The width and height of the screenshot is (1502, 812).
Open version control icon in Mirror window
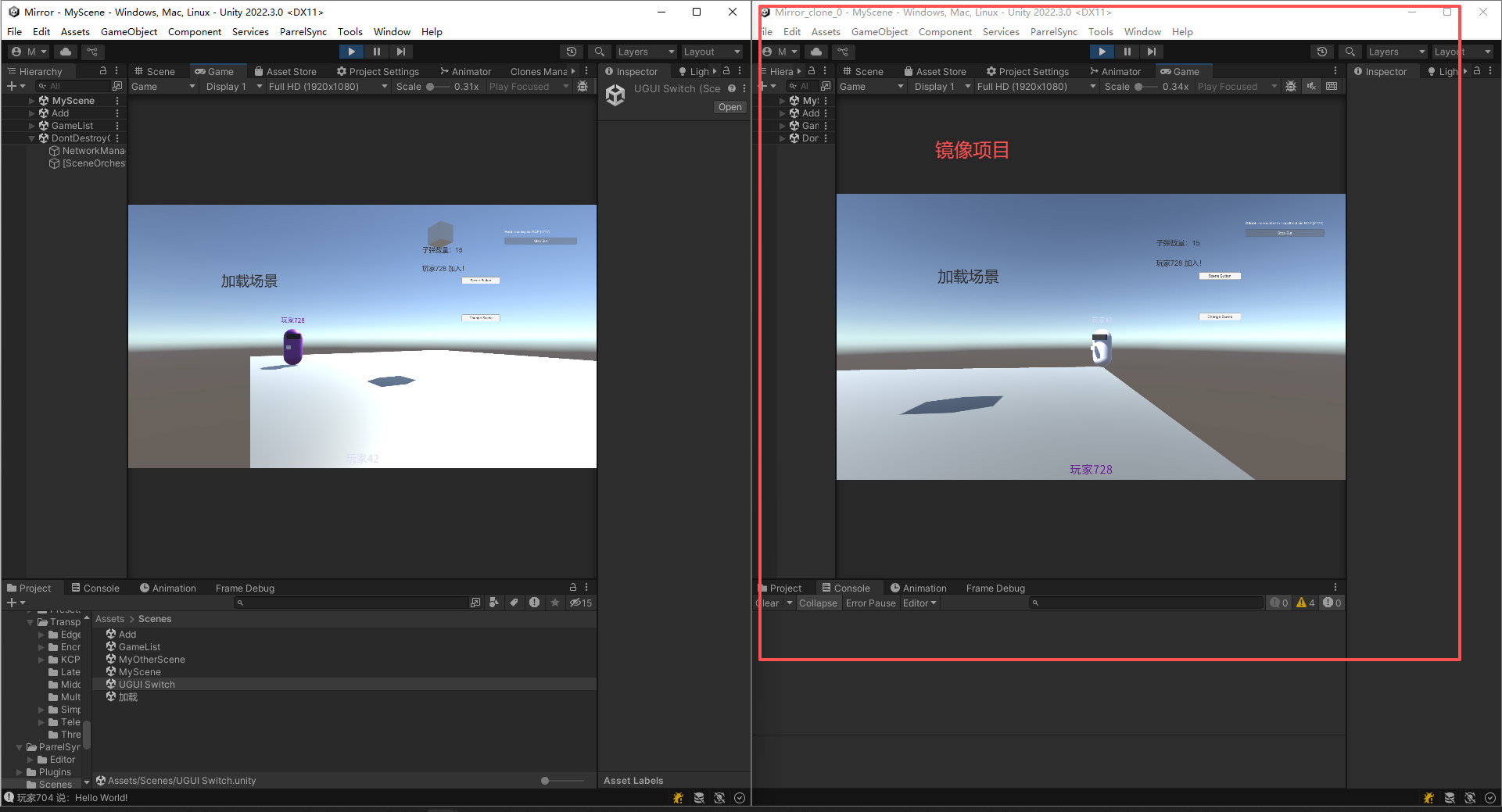(92, 52)
